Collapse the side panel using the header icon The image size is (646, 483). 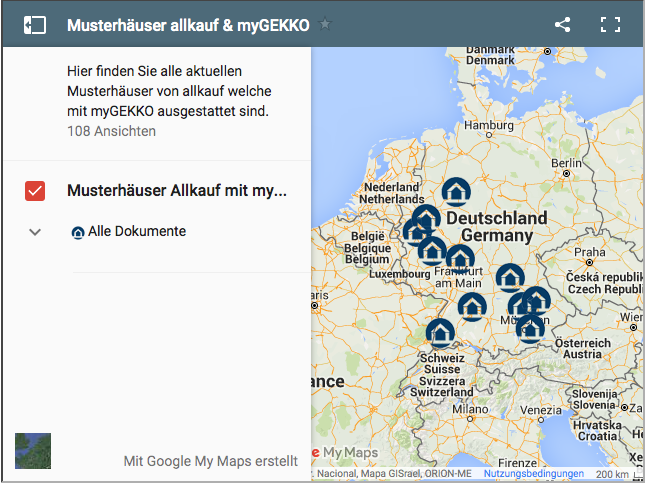pyautogui.click(x=35, y=25)
